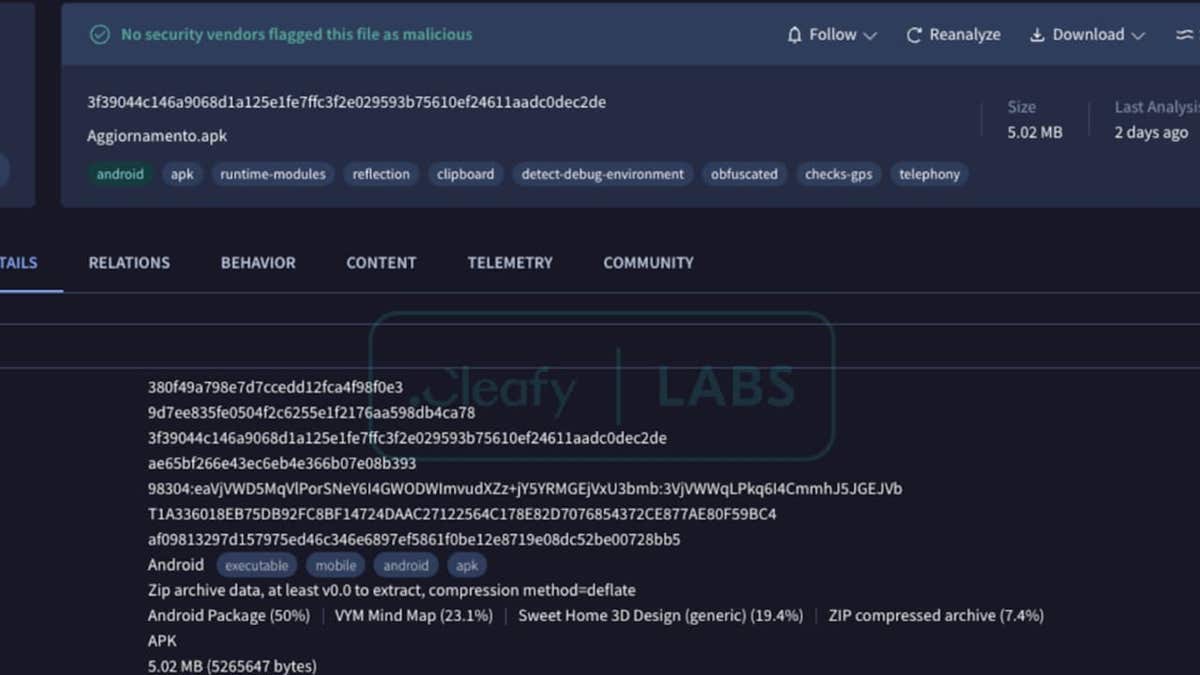Screen dimensions: 1200x675
Task: Select the CONTENT tab
Action: pos(381,263)
